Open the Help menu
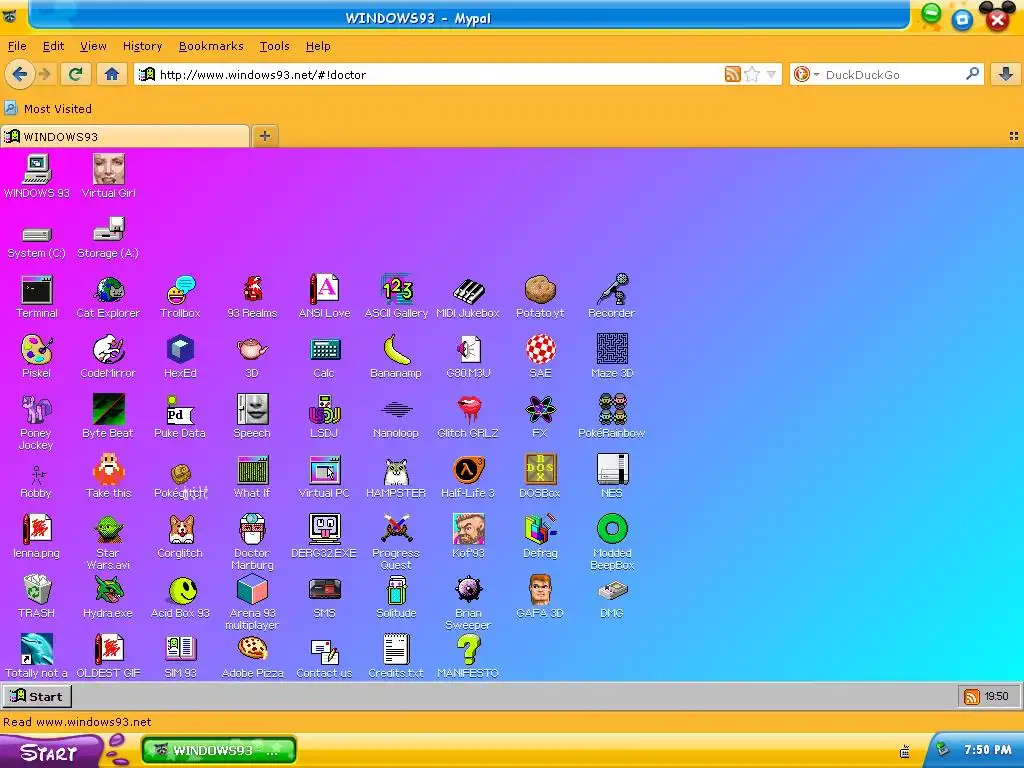The image size is (1024, 768). click(x=318, y=46)
